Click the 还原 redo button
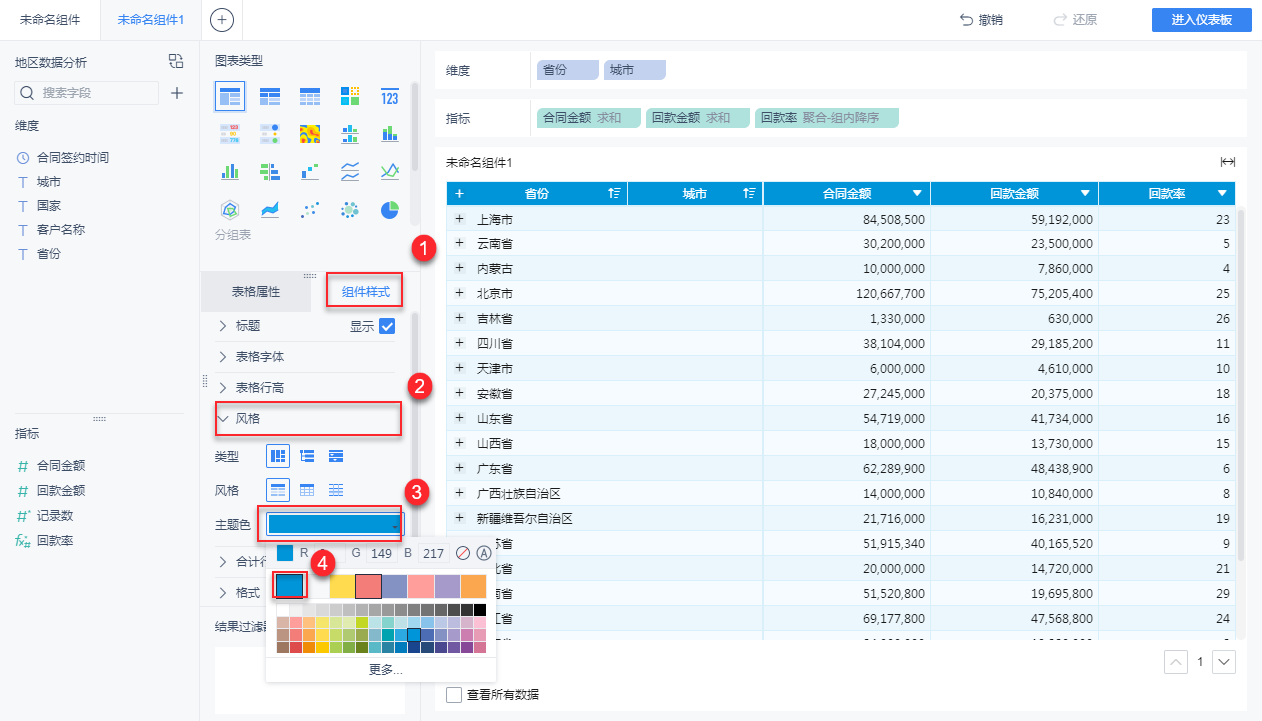This screenshot has height=721, width=1262. click(x=1075, y=20)
